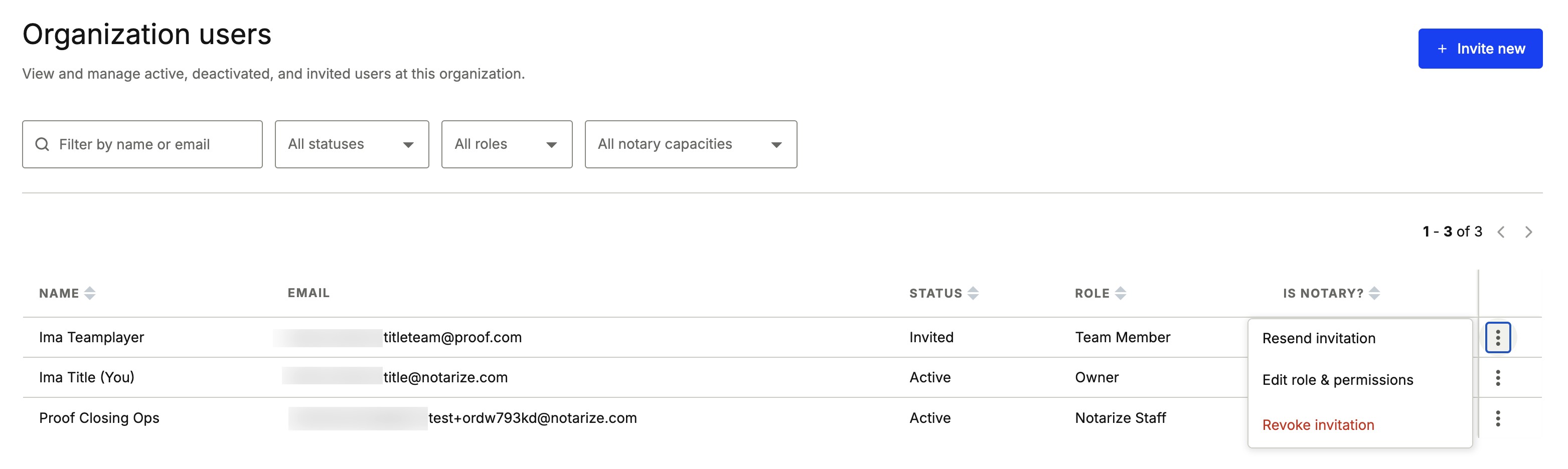Expand the All notary capacities dropdown
This screenshot has height=469, width=1568.
click(x=690, y=144)
